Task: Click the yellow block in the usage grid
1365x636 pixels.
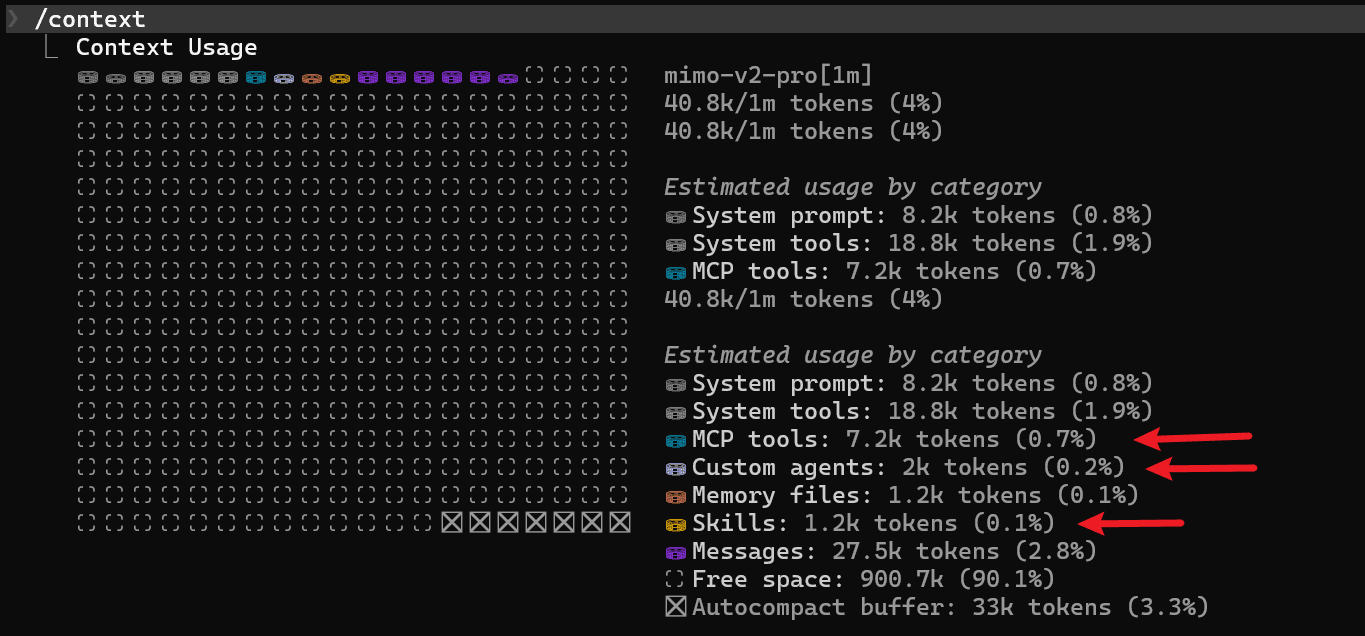Action: coord(340,77)
